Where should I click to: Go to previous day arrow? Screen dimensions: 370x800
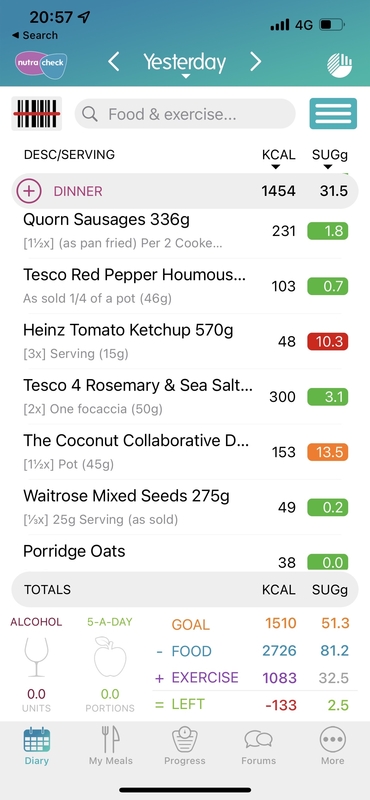coord(114,62)
